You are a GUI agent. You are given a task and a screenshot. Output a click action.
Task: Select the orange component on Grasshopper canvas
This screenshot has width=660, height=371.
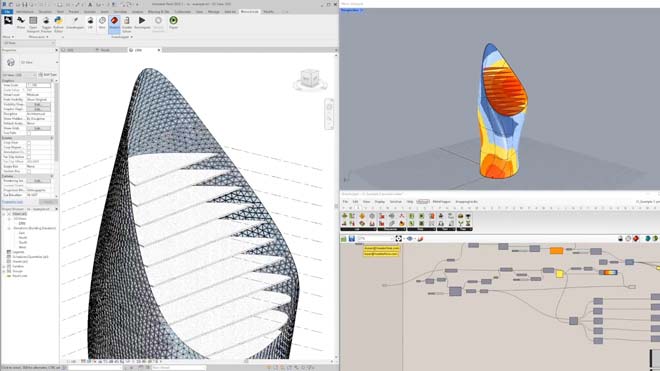pos(556,251)
